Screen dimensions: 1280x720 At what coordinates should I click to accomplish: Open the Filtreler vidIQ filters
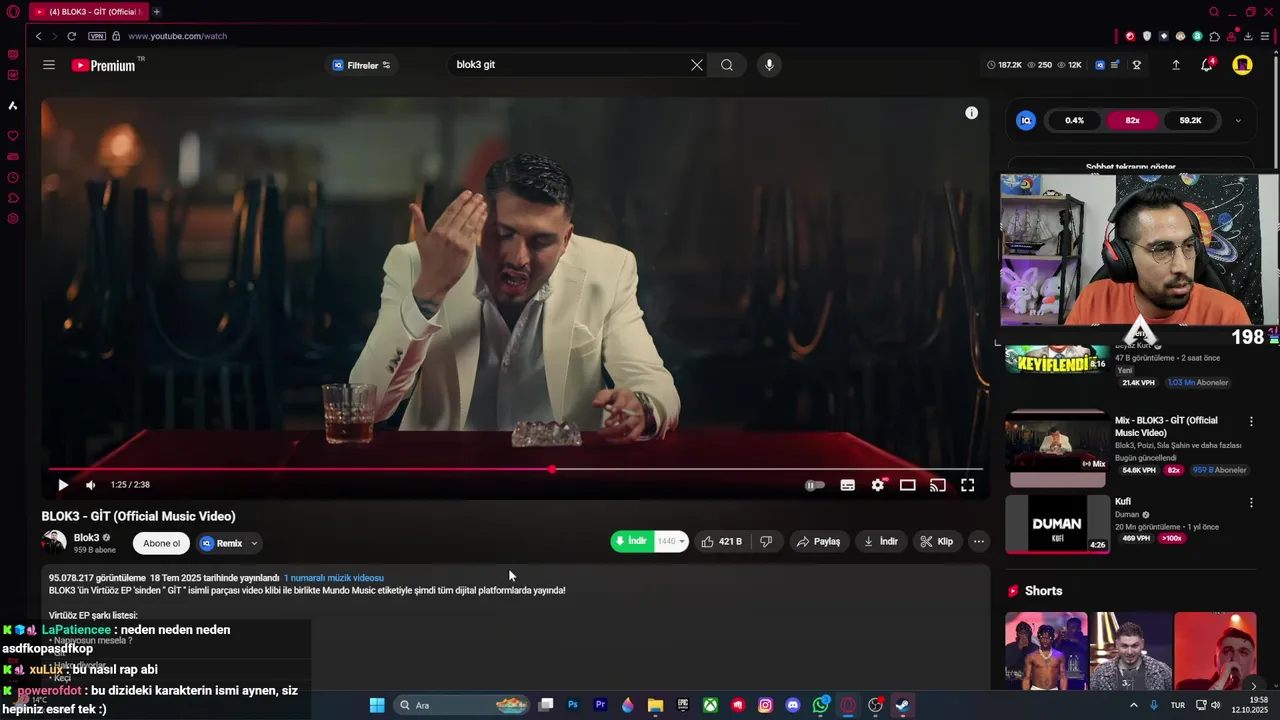point(361,65)
